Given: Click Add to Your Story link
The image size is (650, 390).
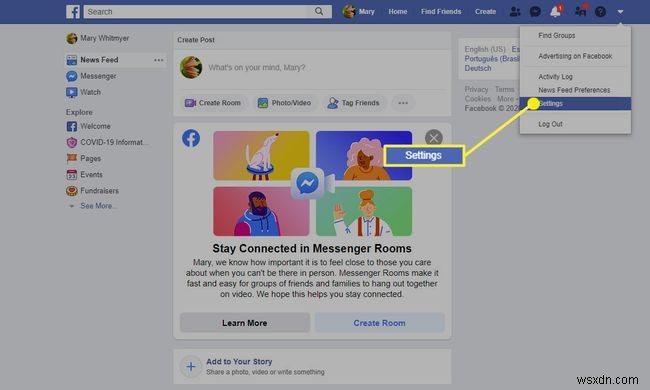Looking at the screenshot, I should pyautogui.click(x=239, y=362).
